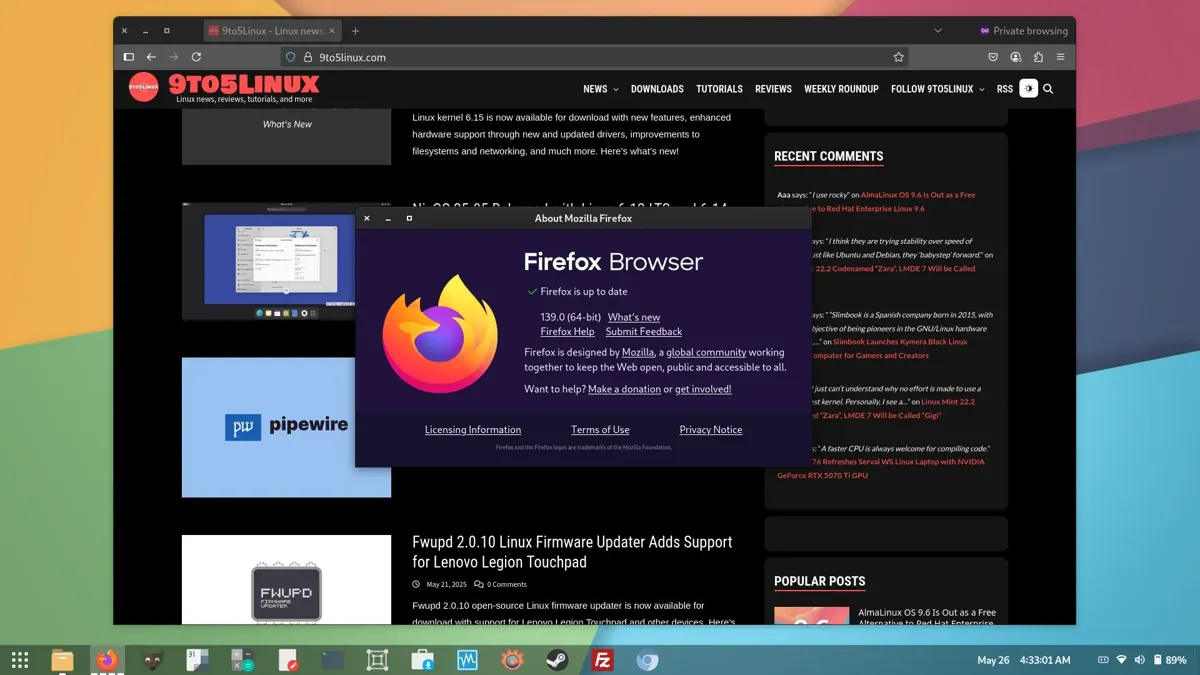Toggle site dark mode next to RSS
Viewport: 1200px width, 675px height.
tap(1028, 89)
